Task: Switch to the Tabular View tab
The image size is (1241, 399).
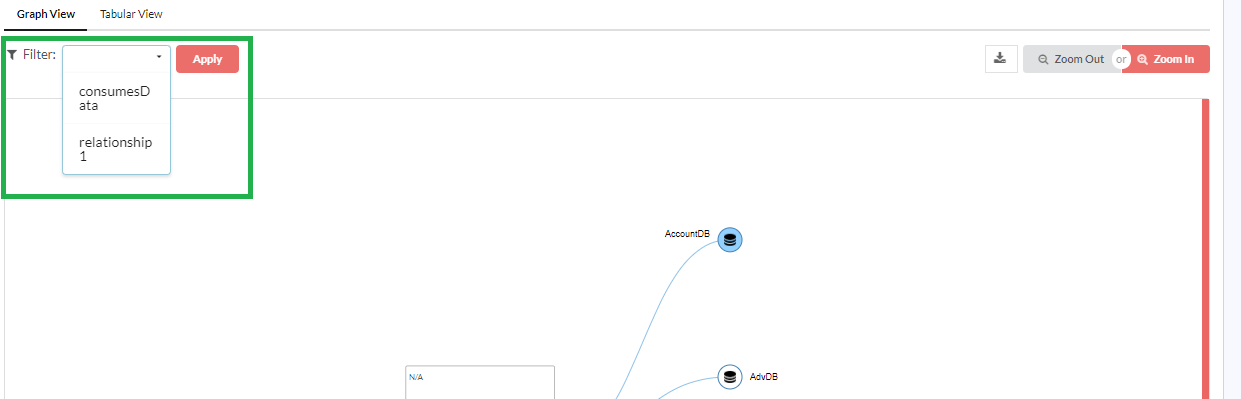Action: coord(131,15)
